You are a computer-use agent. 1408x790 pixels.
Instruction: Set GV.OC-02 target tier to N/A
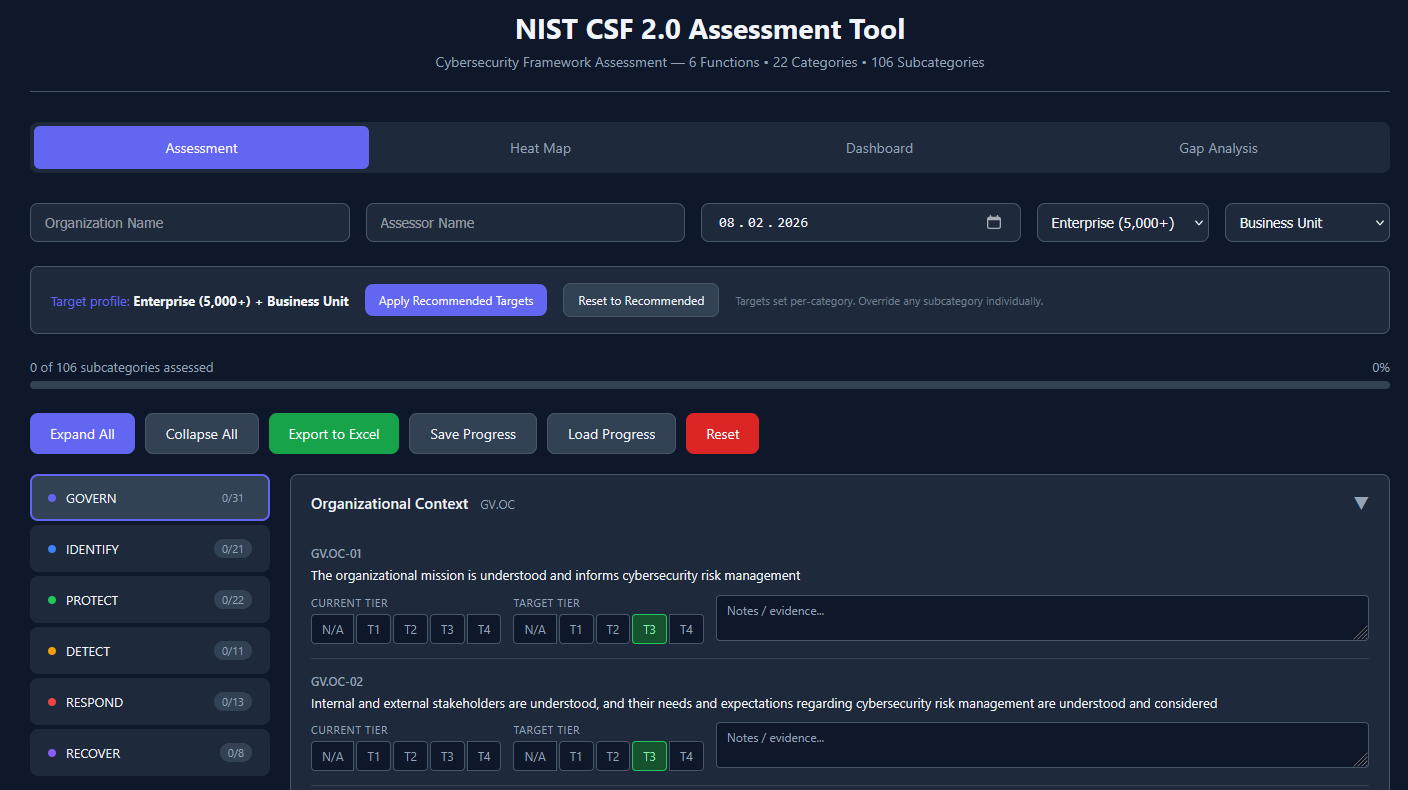(x=535, y=756)
